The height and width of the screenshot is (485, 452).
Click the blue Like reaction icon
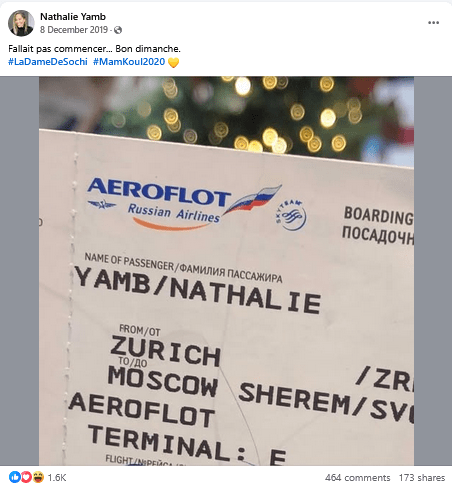pyautogui.click(x=14, y=477)
